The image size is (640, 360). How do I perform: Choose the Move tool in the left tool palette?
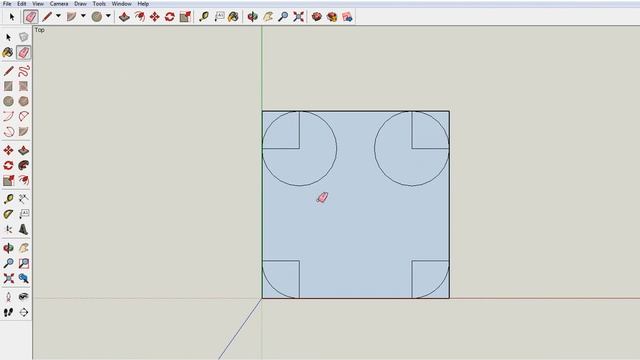[8, 150]
